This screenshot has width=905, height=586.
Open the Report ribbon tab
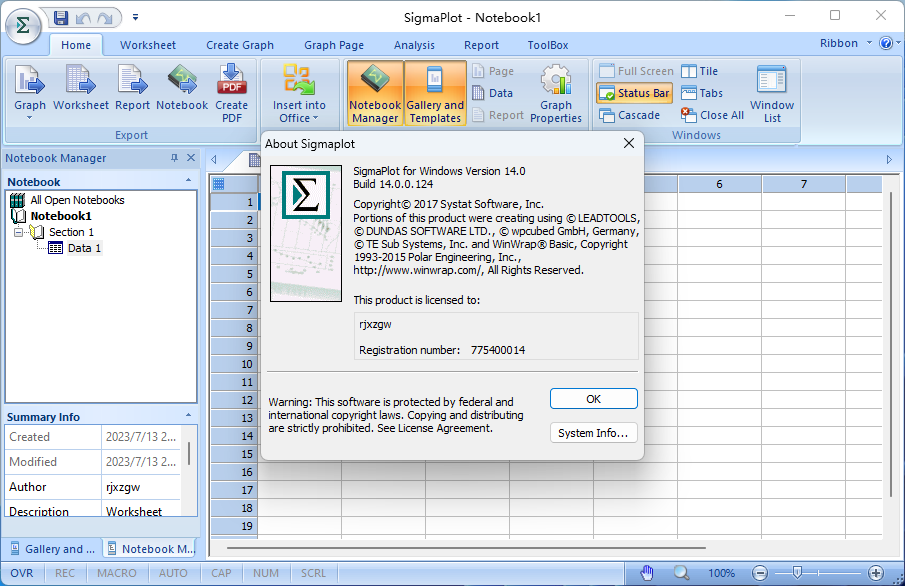481,45
